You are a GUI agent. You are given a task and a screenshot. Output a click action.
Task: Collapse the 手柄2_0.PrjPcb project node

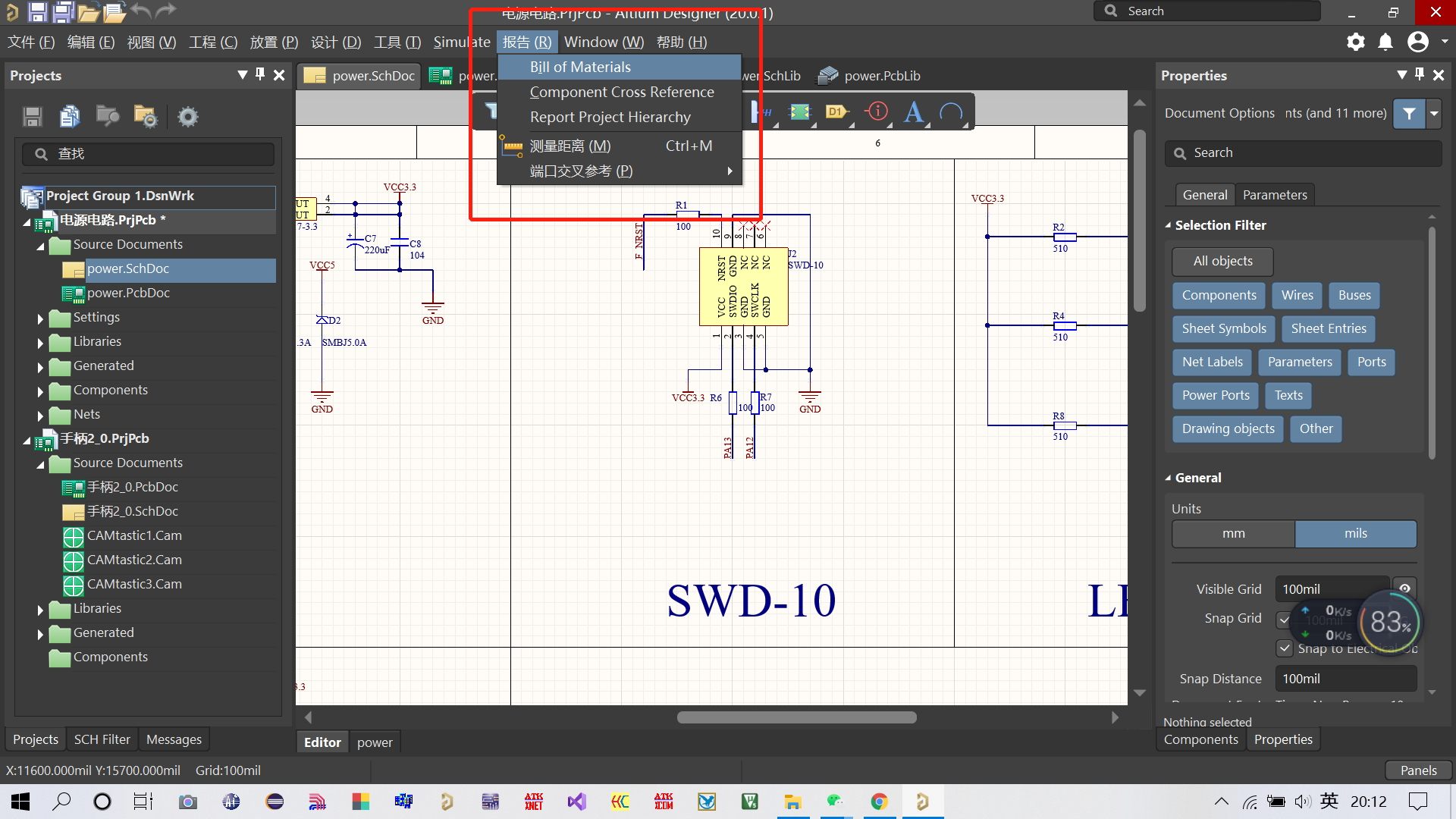(x=27, y=440)
